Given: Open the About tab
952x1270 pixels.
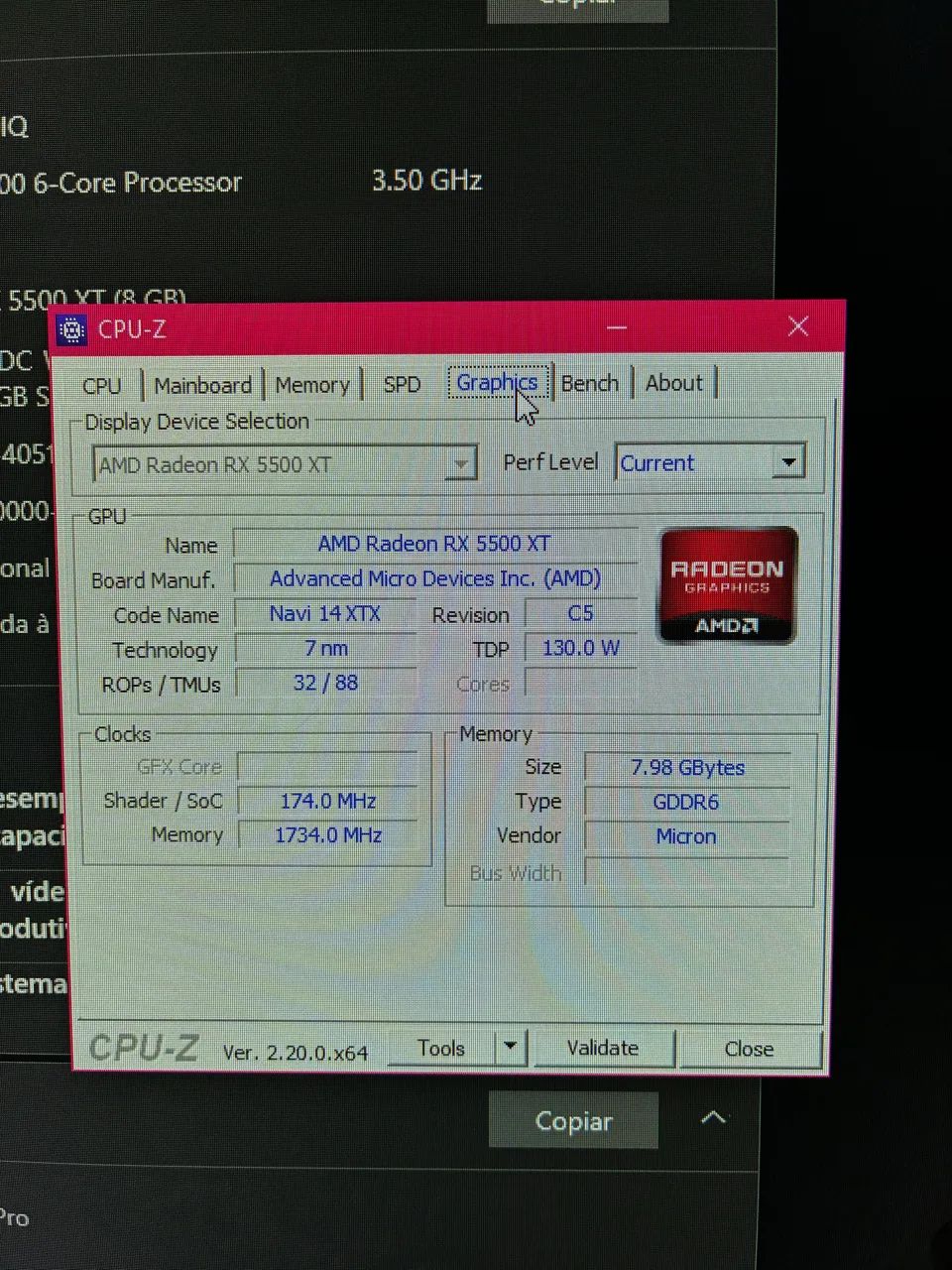Looking at the screenshot, I should (x=674, y=383).
